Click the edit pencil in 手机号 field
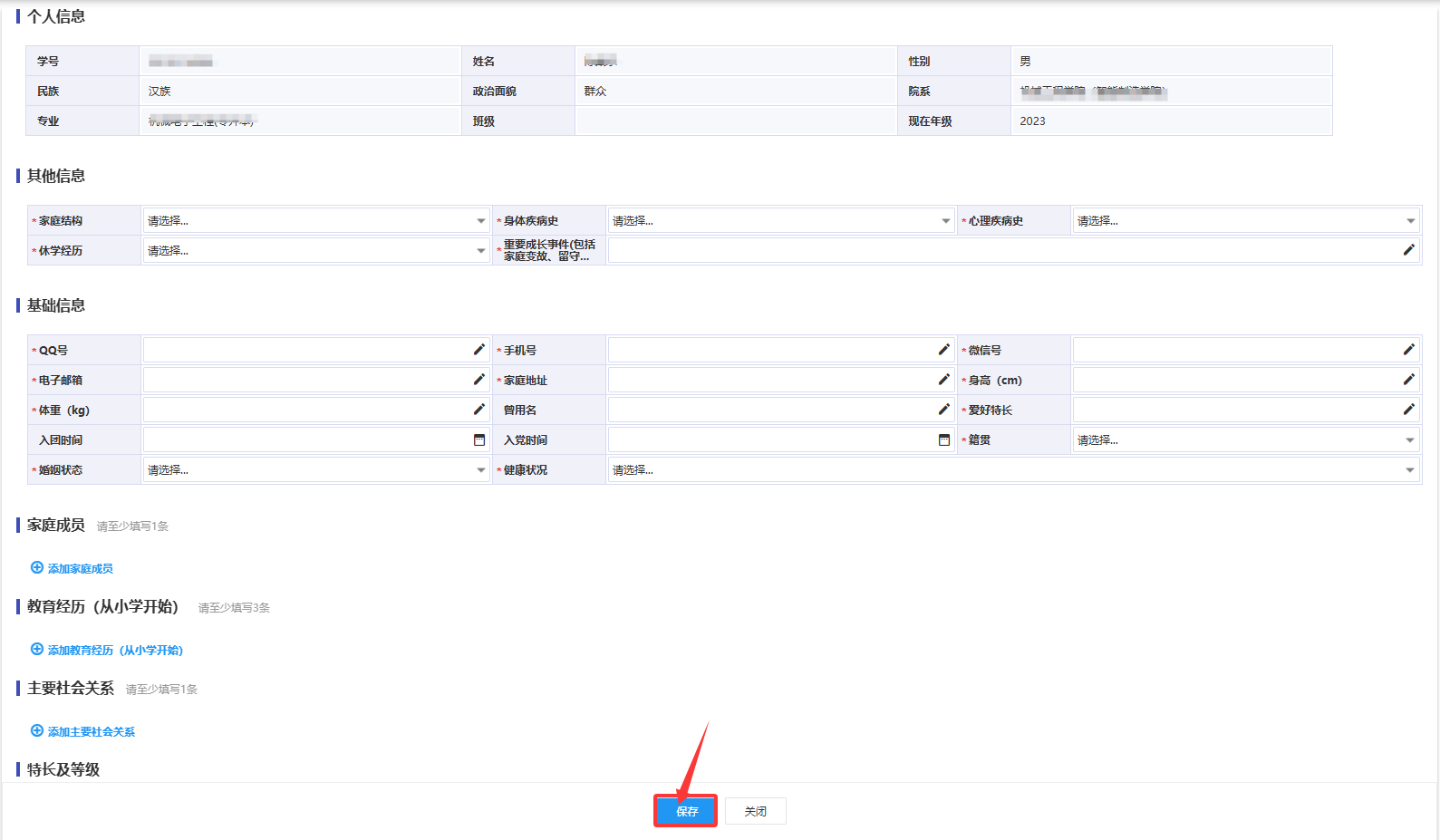Viewport: 1440px width, 840px height. [944, 350]
